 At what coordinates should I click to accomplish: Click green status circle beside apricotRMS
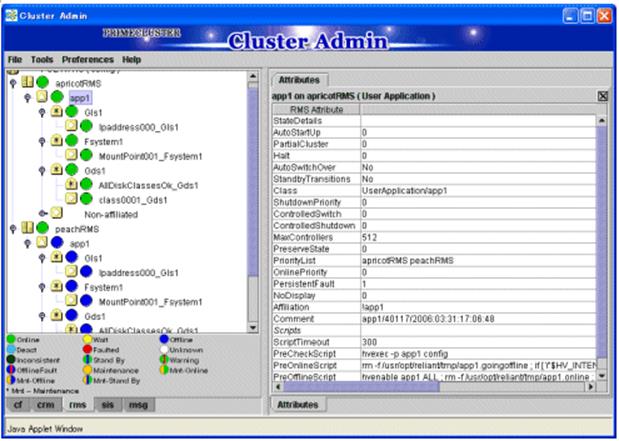coord(42,83)
